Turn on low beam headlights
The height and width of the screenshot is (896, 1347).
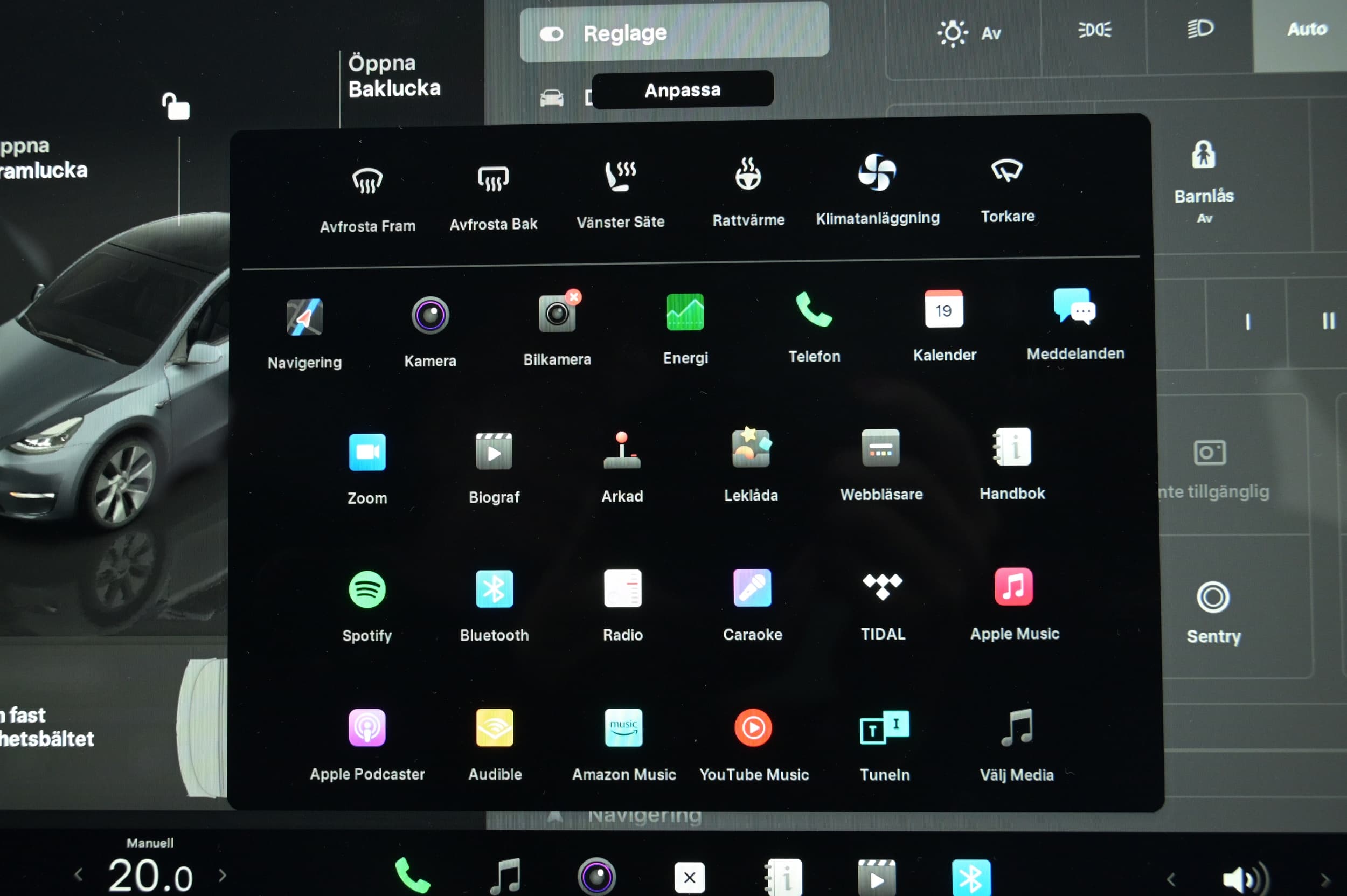(x=1200, y=28)
